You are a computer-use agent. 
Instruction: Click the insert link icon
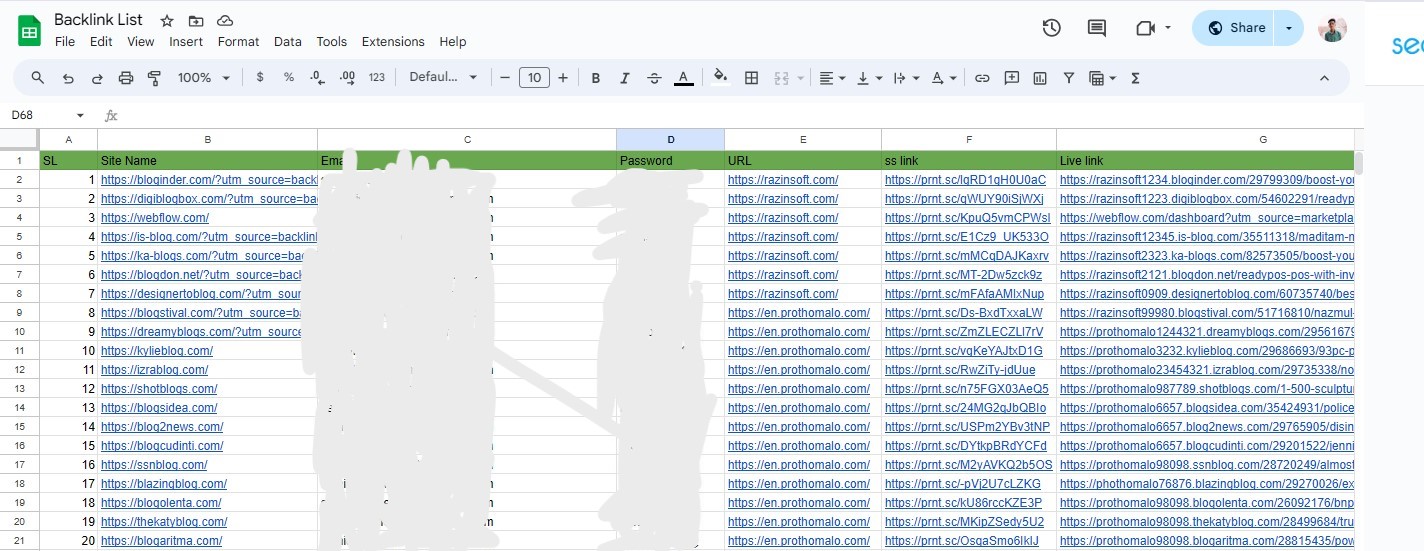coord(982,78)
